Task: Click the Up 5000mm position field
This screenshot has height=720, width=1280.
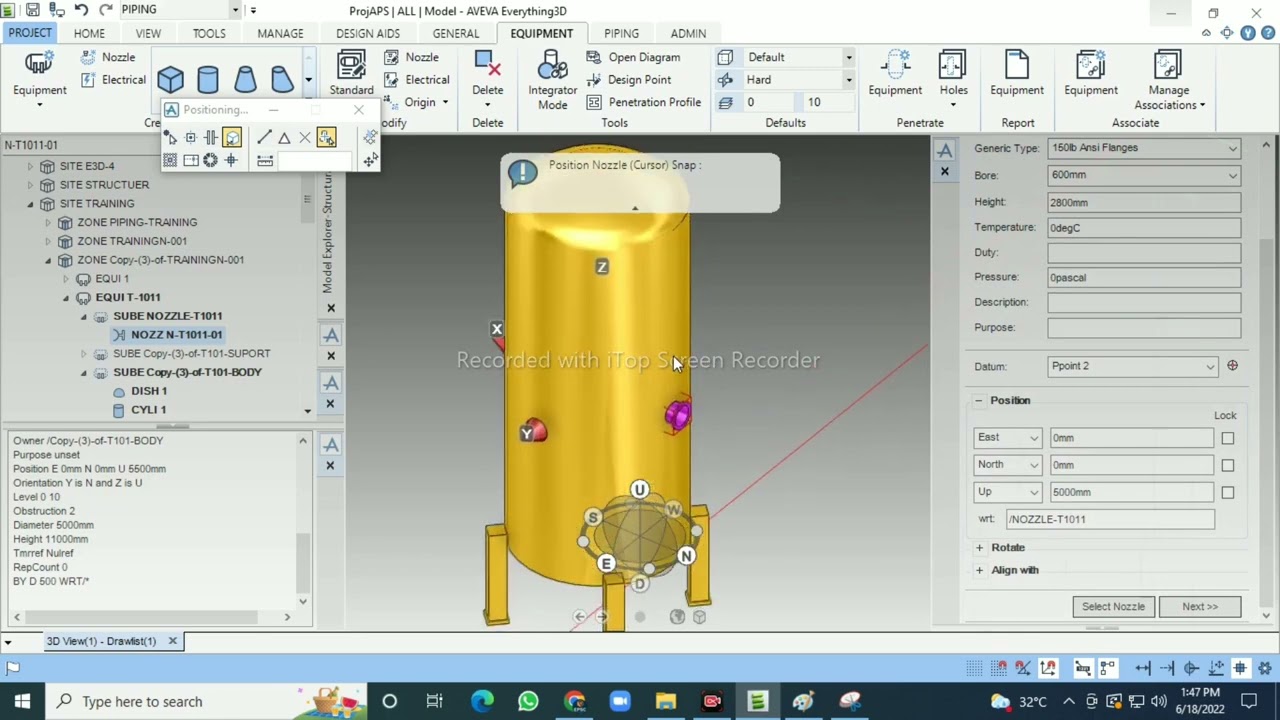Action: (x=1131, y=492)
